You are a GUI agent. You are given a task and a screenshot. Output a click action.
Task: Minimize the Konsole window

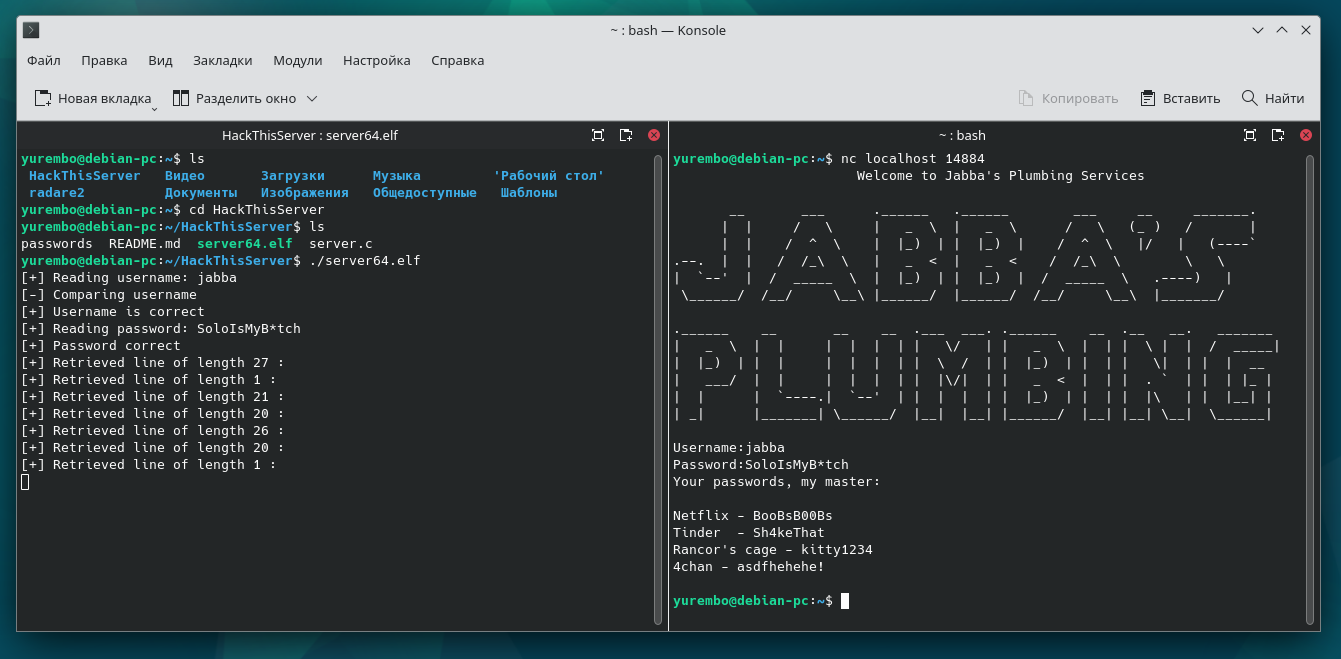point(1259,30)
